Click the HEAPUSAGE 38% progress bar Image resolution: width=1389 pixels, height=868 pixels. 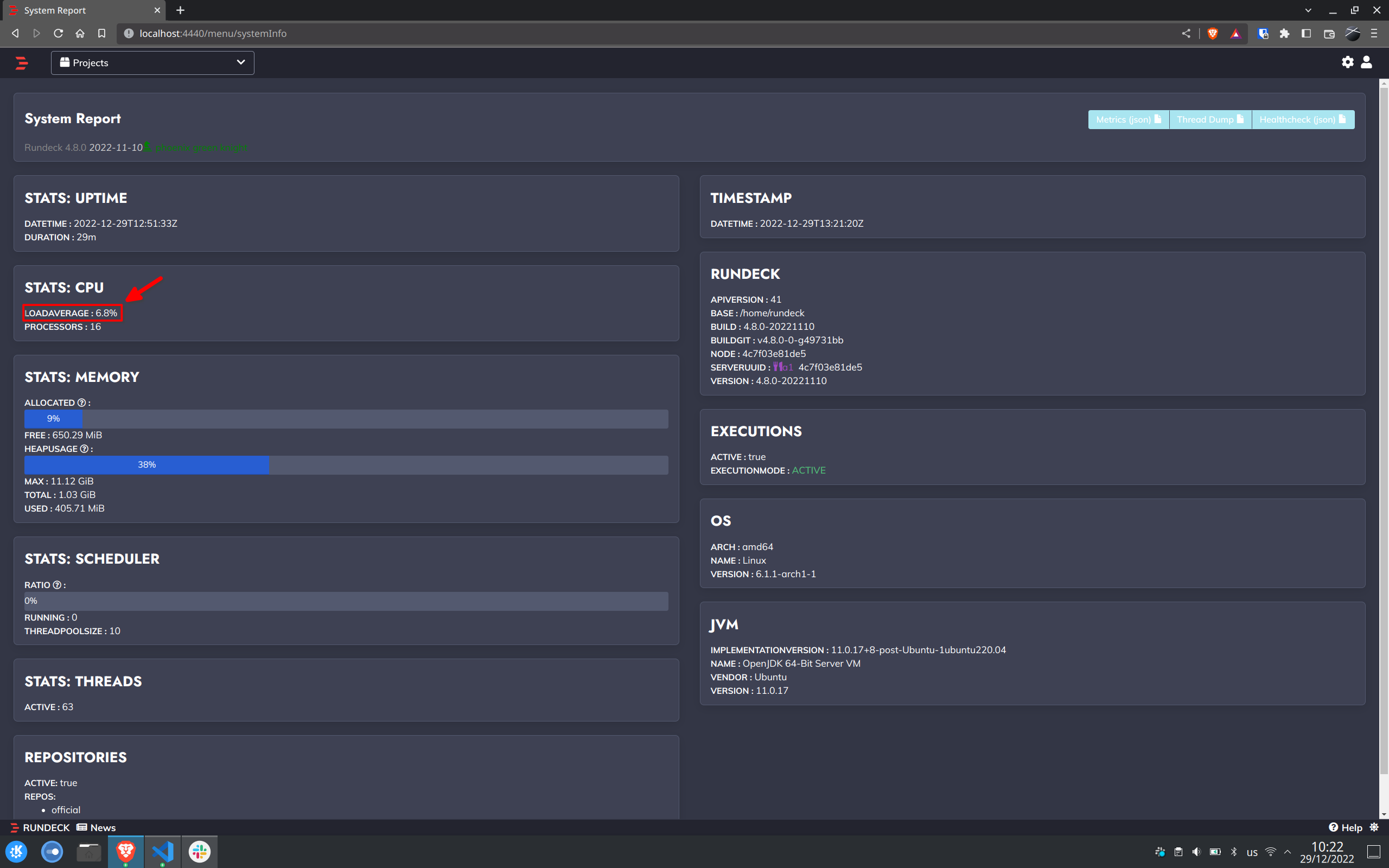(x=146, y=464)
